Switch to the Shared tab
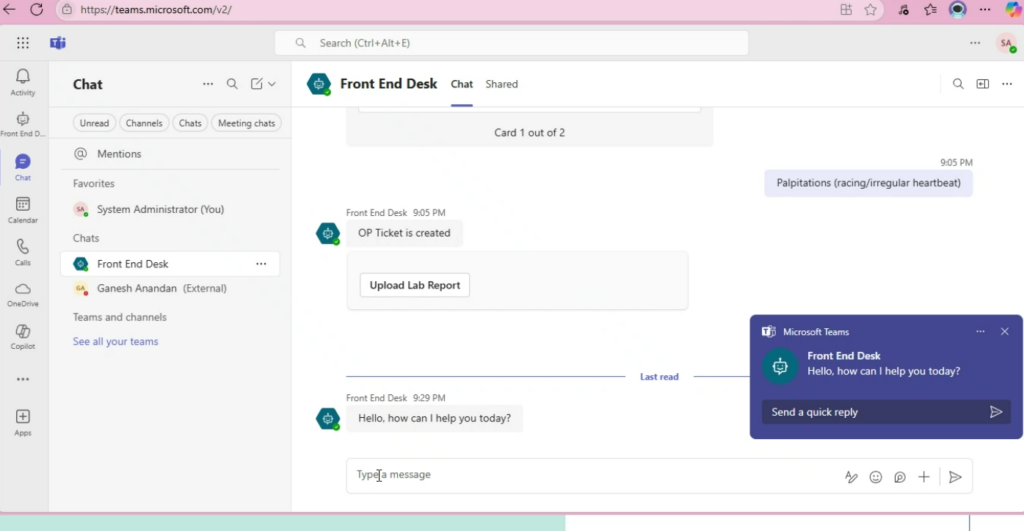The image size is (1024, 531). click(502, 84)
